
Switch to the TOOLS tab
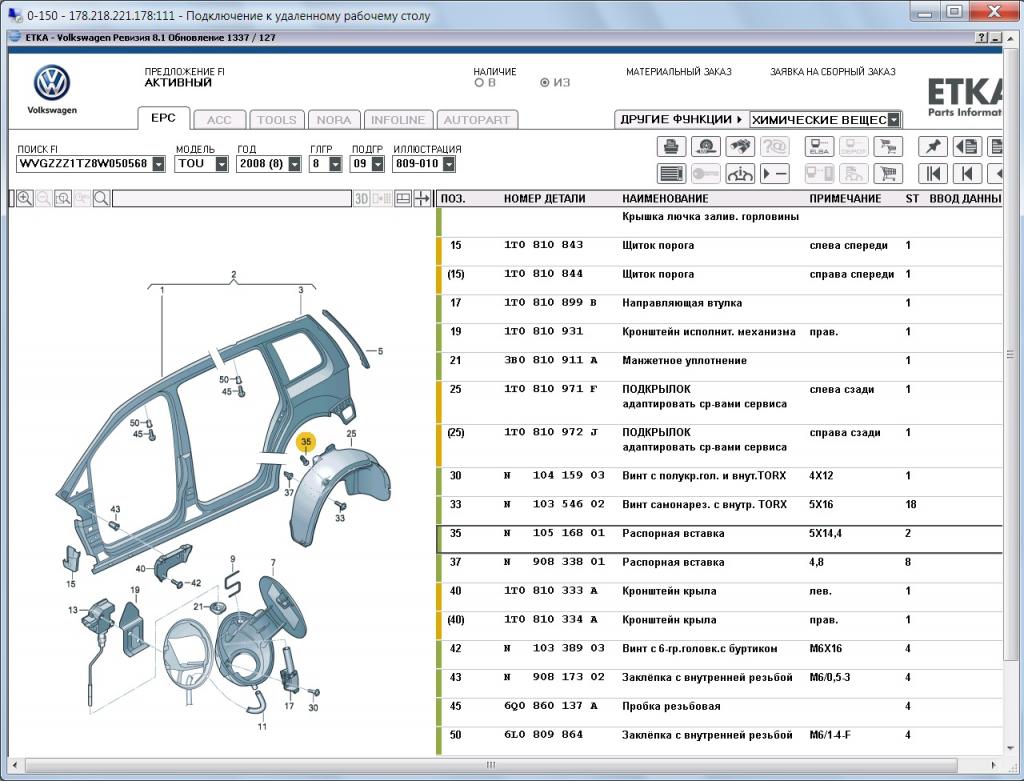pos(276,120)
